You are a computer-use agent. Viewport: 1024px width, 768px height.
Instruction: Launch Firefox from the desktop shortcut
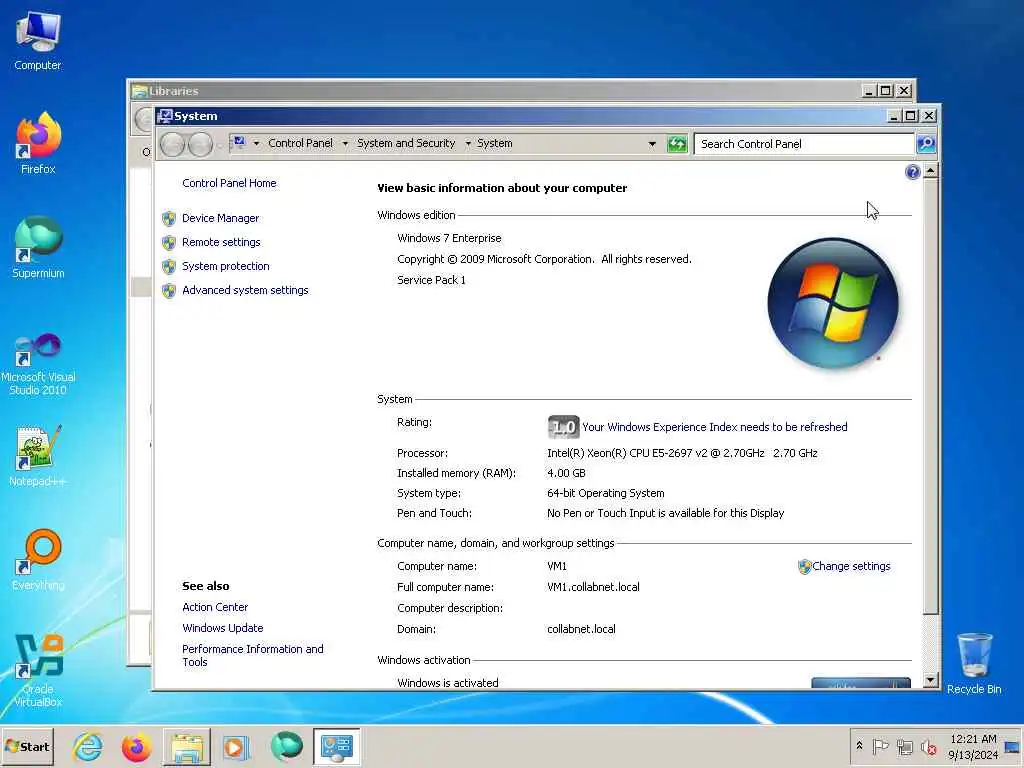(38, 142)
